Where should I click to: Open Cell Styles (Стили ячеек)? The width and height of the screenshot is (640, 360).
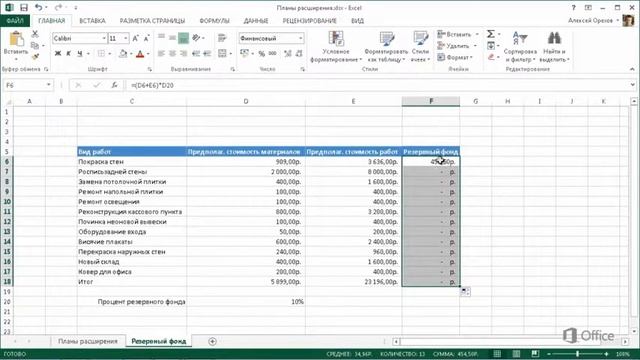coord(420,47)
